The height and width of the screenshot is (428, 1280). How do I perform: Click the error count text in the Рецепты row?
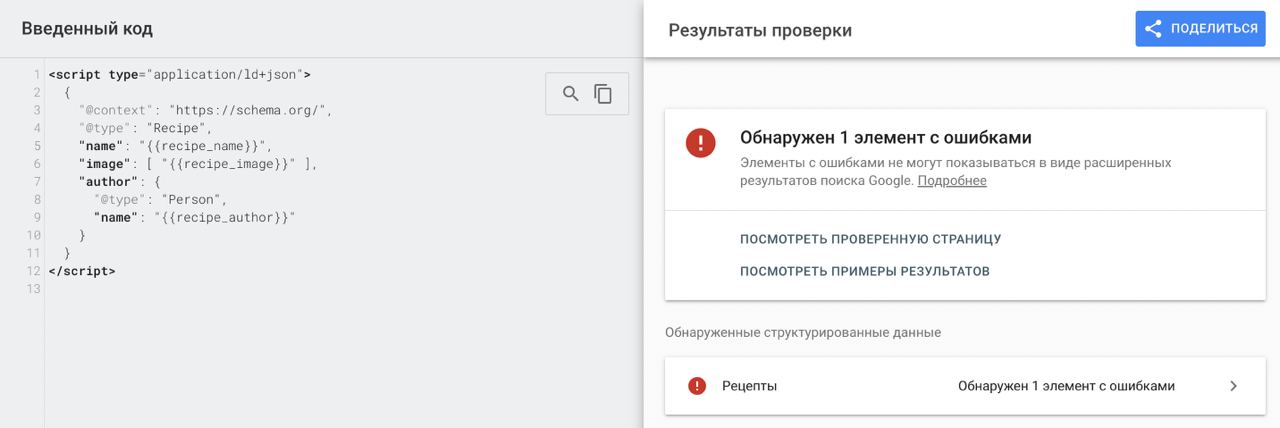click(1065, 386)
